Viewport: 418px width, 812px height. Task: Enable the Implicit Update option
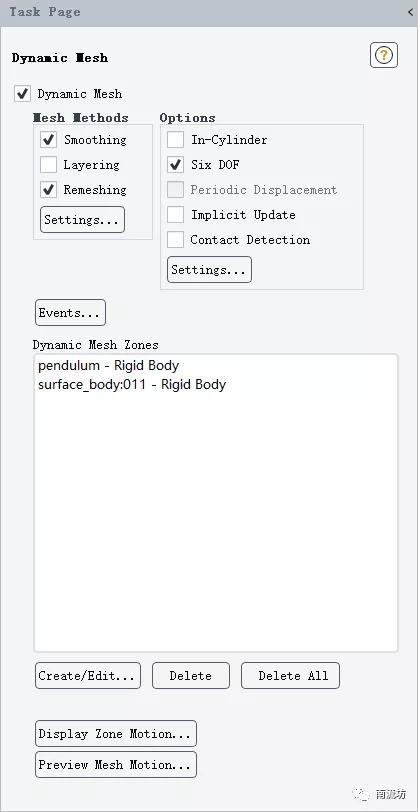pyautogui.click(x=176, y=214)
